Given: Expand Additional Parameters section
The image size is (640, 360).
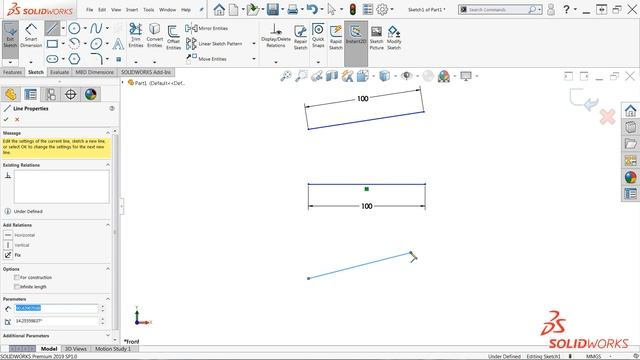Looking at the screenshot, I should [108, 336].
